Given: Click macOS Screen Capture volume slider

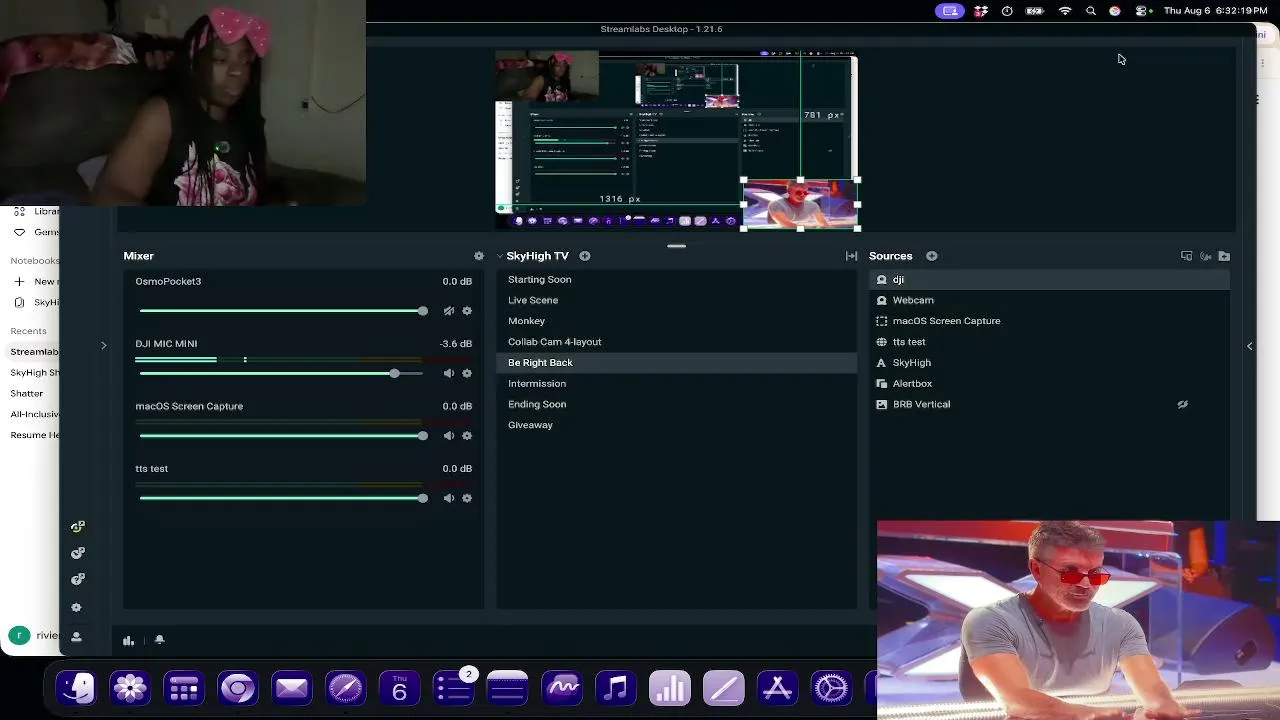Looking at the screenshot, I should (x=283, y=436).
